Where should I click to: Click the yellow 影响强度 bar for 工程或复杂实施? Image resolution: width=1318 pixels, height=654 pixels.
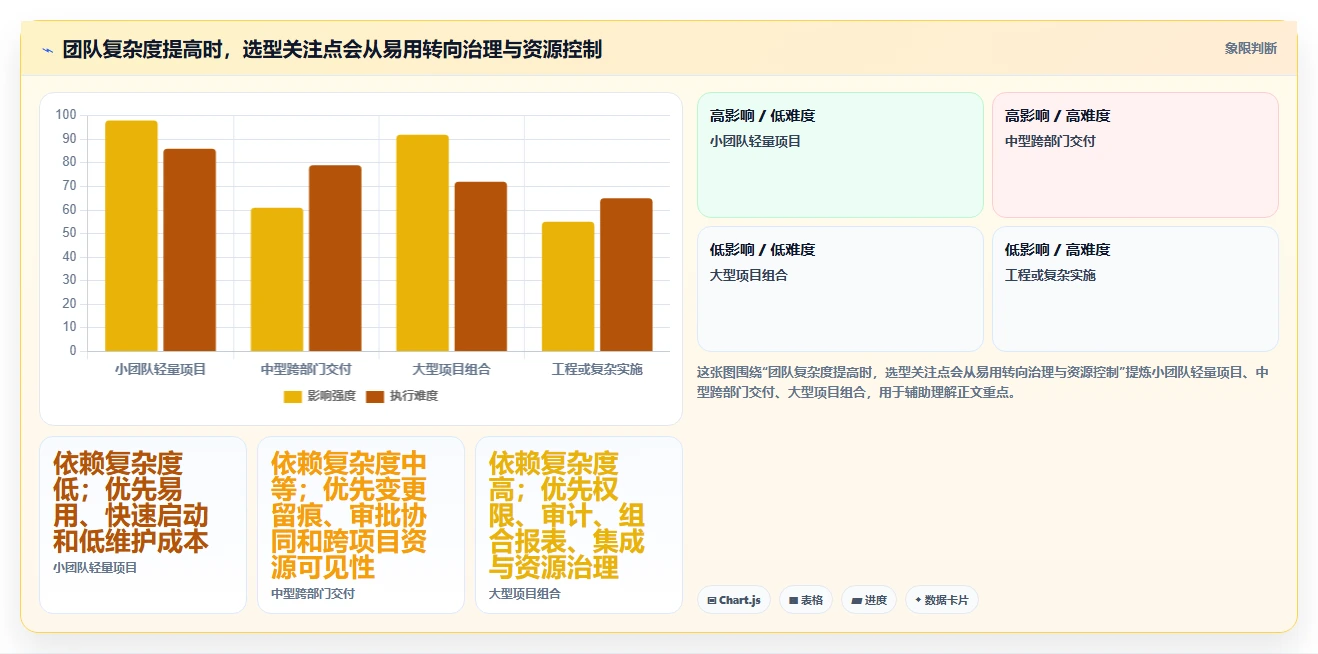coord(568,287)
